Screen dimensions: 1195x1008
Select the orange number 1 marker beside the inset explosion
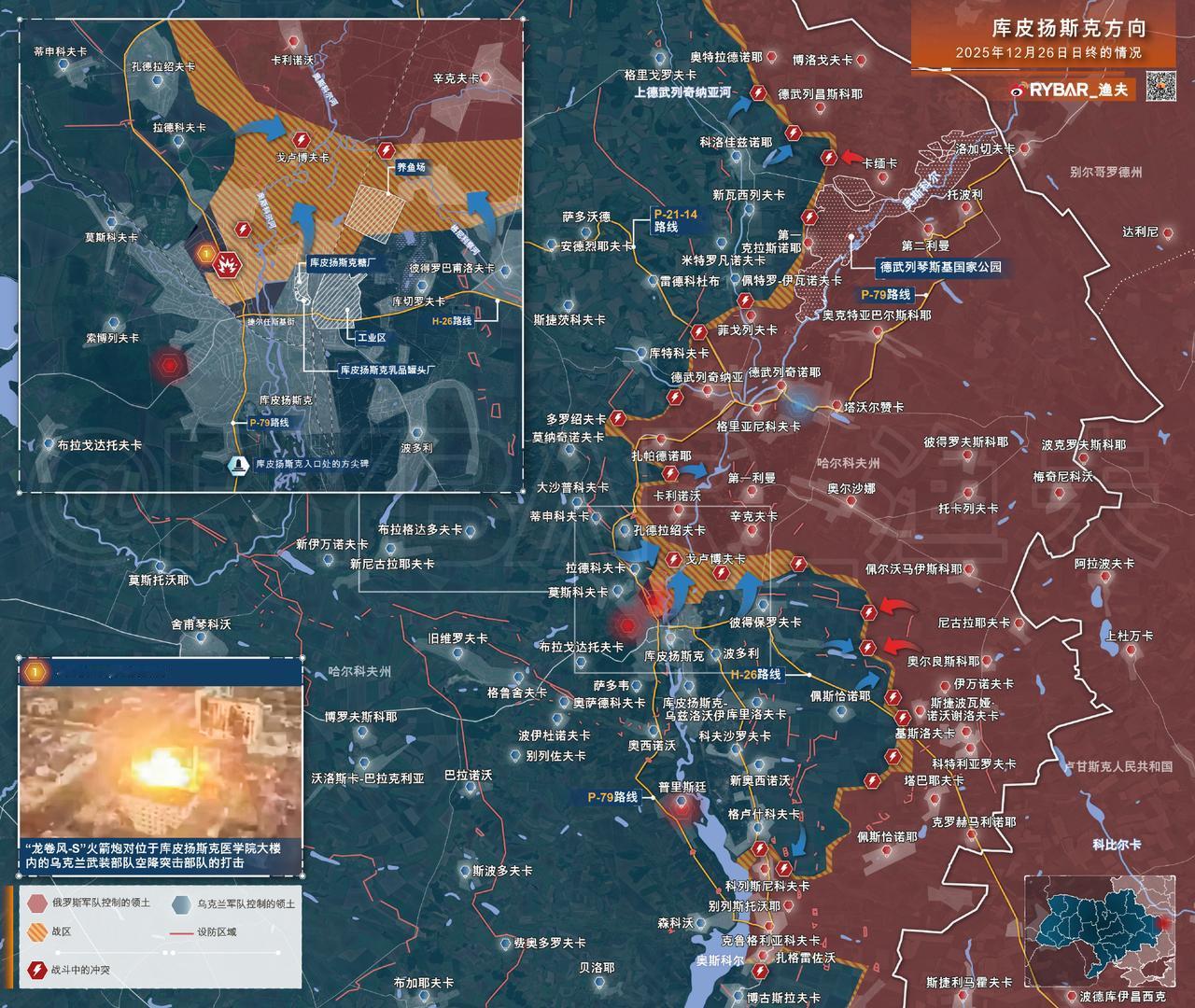click(205, 252)
